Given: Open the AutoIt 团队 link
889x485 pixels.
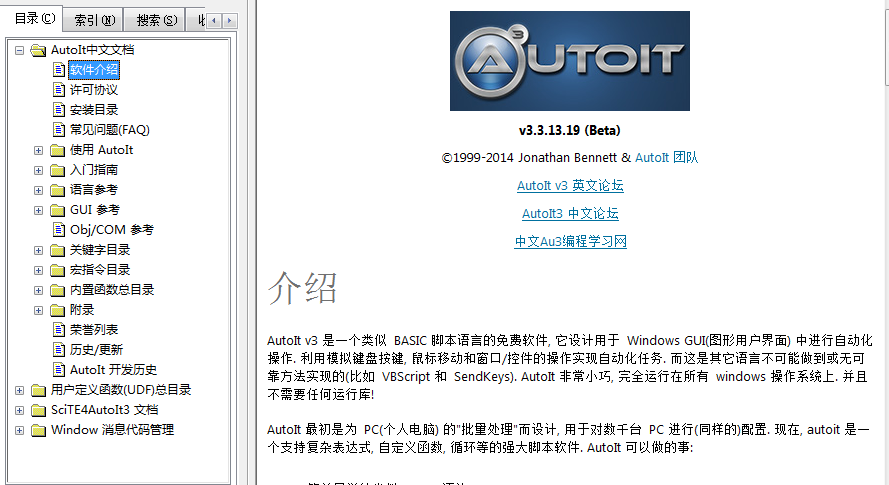Looking at the screenshot, I should (x=667, y=157).
